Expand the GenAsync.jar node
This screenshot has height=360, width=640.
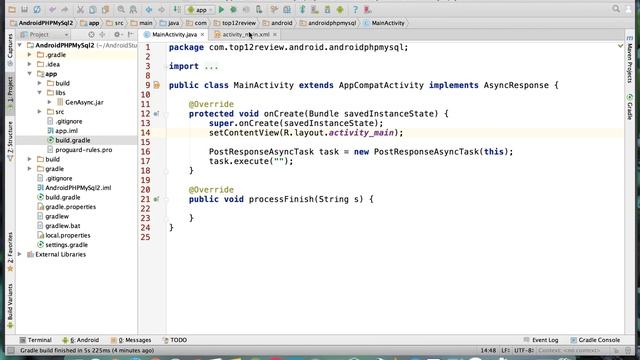click(x=49, y=102)
